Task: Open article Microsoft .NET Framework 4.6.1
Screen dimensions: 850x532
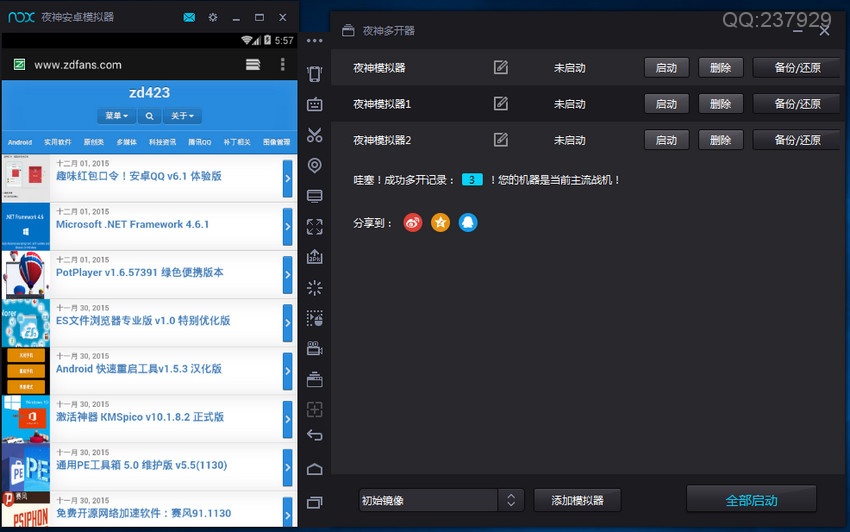Action: pyautogui.click(x=132, y=224)
